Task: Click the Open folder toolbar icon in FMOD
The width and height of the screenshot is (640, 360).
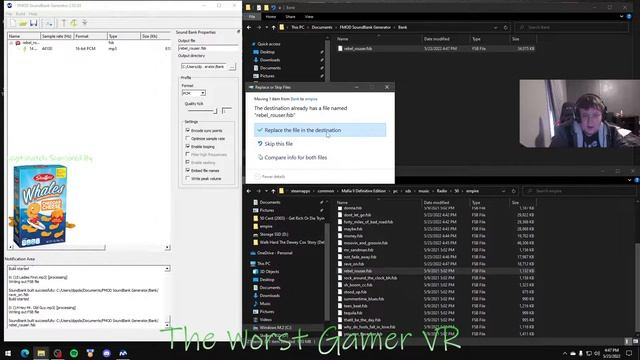Action: tap(23, 23)
